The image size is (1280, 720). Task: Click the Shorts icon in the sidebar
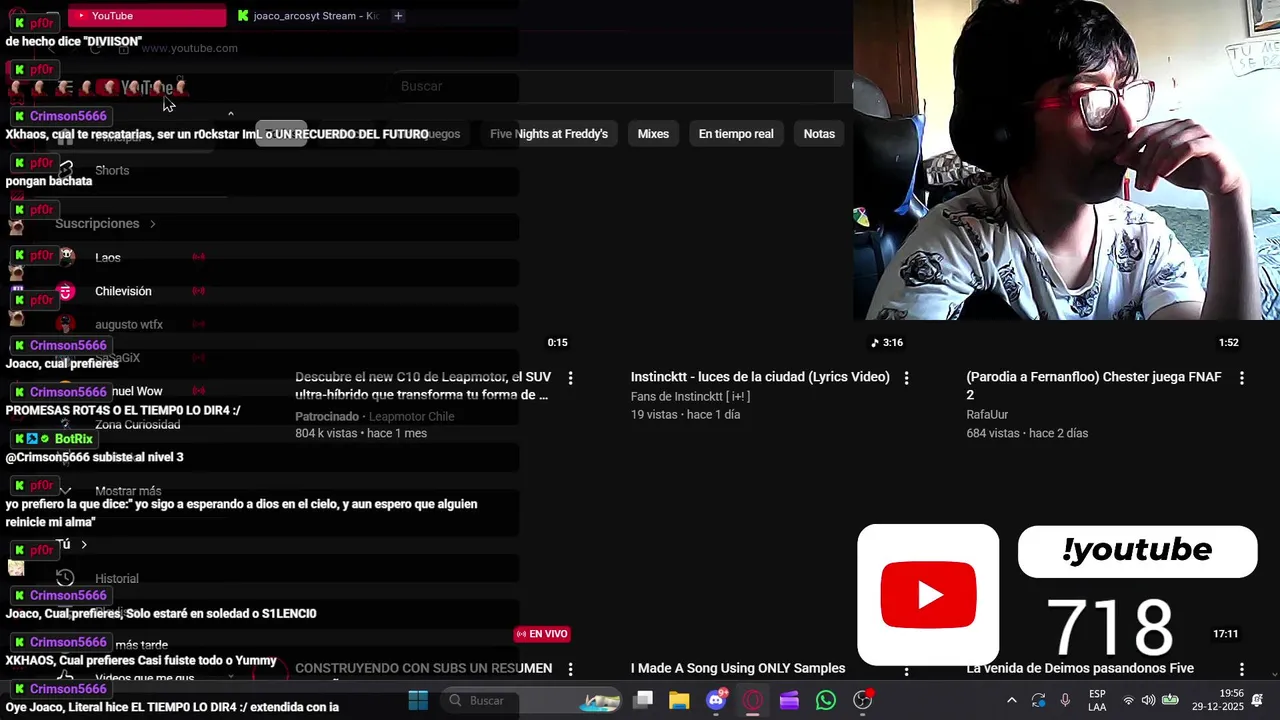coord(66,170)
